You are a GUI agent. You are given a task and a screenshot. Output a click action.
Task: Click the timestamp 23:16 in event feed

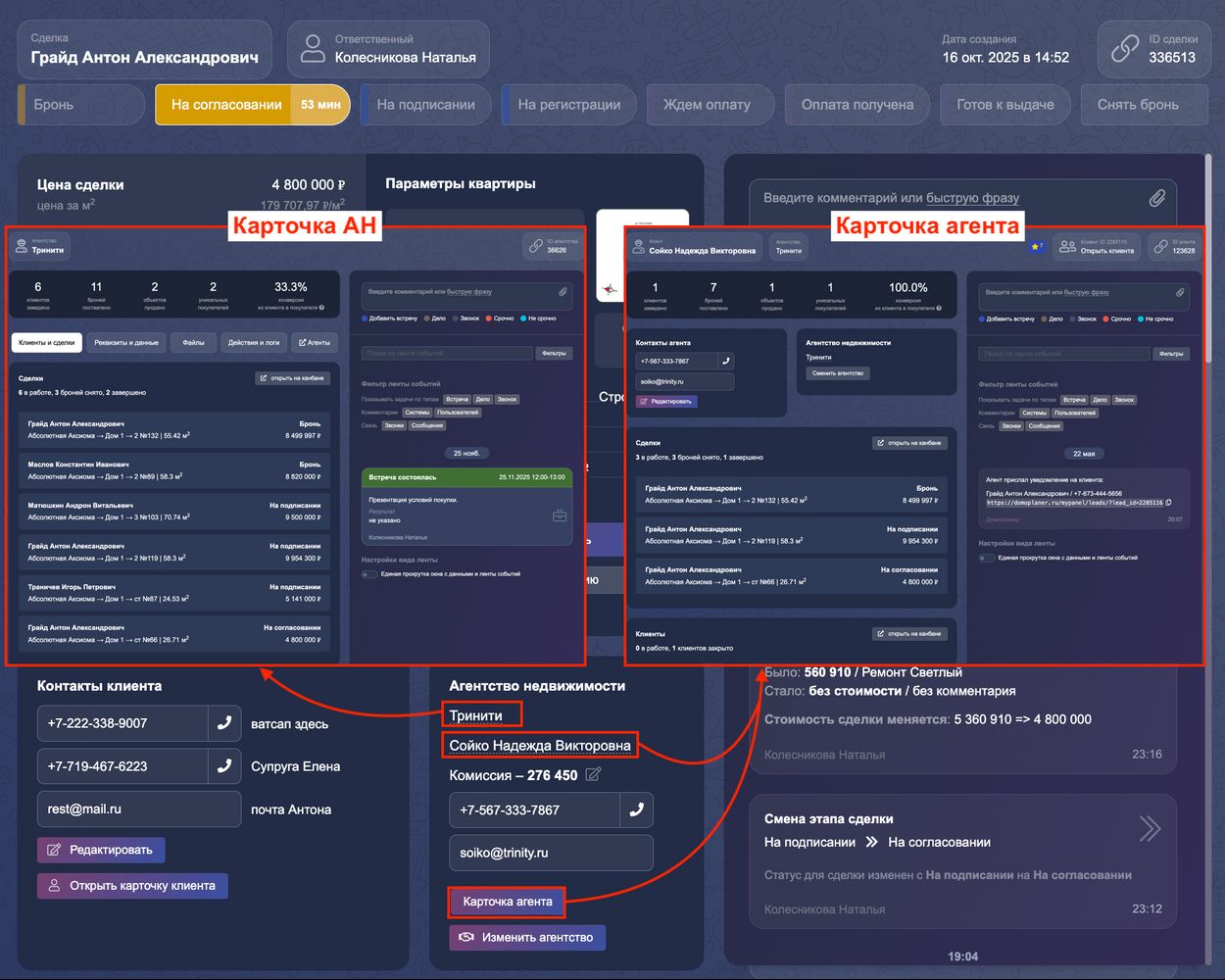click(1147, 755)
